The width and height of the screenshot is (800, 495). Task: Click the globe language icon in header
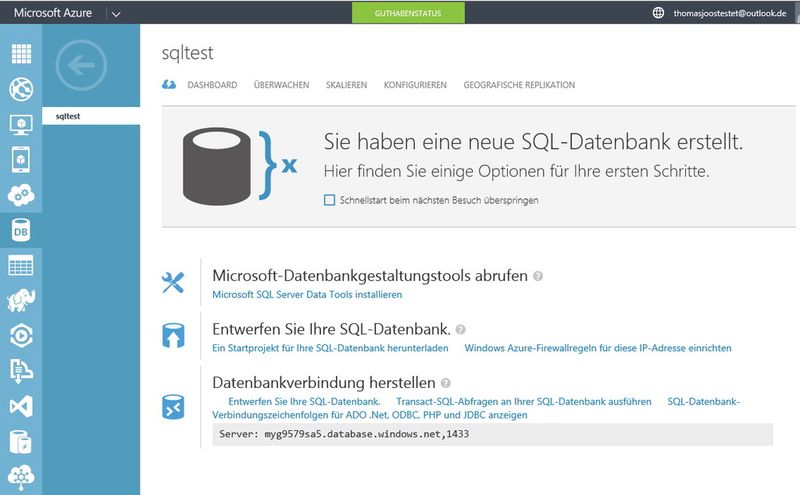[x=658, y=13]
